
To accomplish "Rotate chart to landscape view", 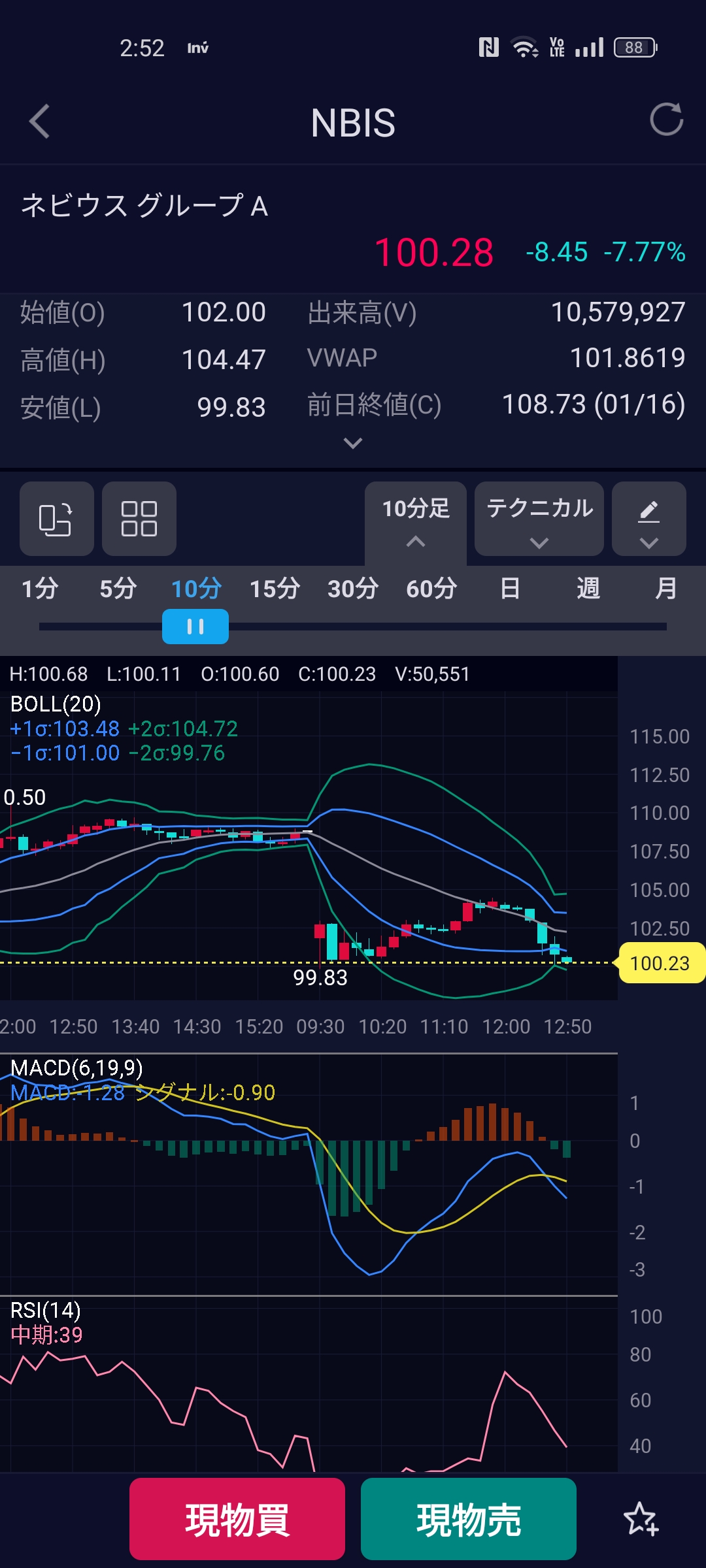I will click(x=56, y=519).
